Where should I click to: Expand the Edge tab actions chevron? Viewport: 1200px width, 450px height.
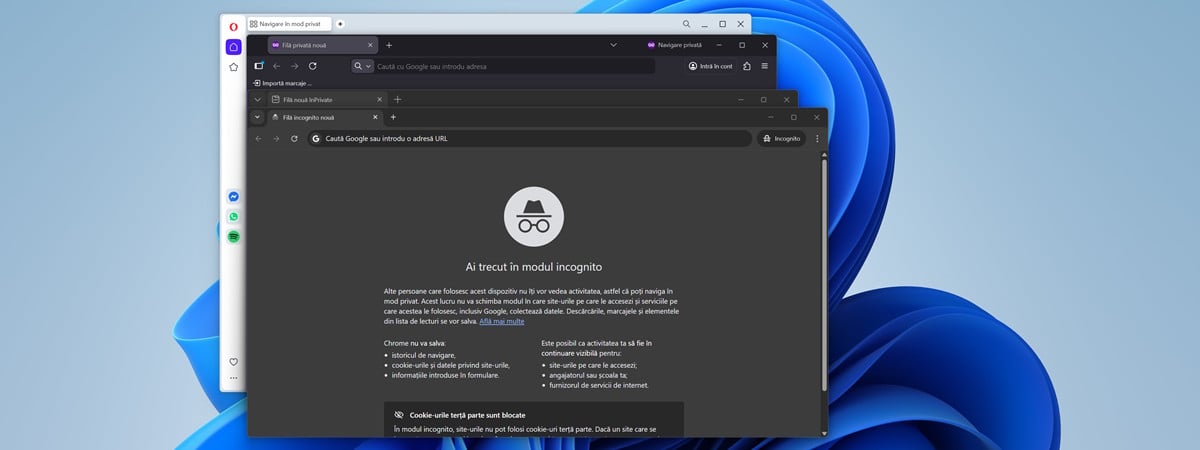(x=258, y=100)
